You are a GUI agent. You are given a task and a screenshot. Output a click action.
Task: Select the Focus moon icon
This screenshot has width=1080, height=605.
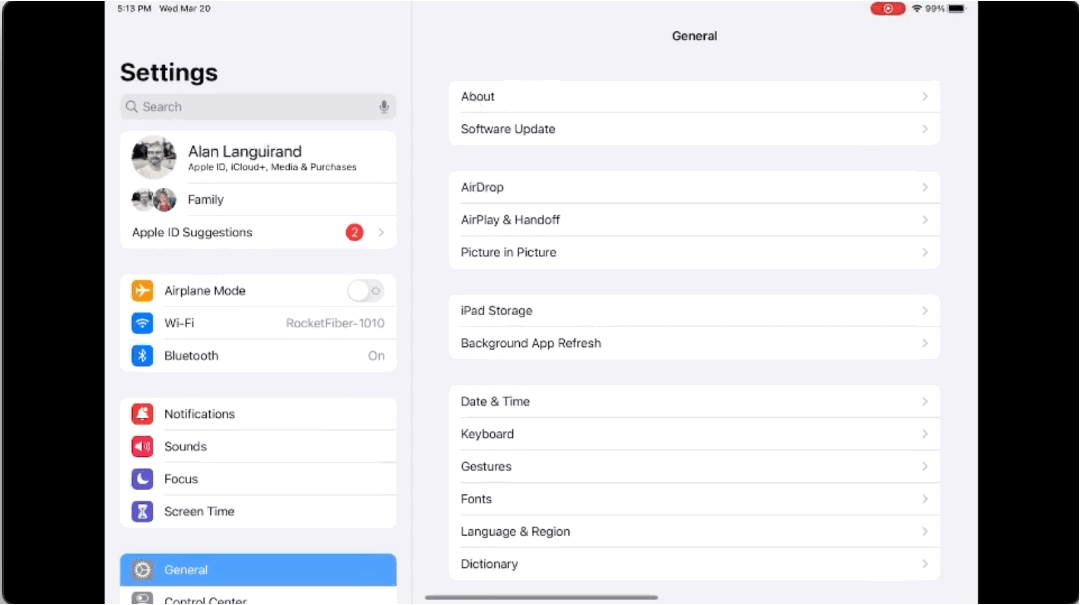coord(141,478)
